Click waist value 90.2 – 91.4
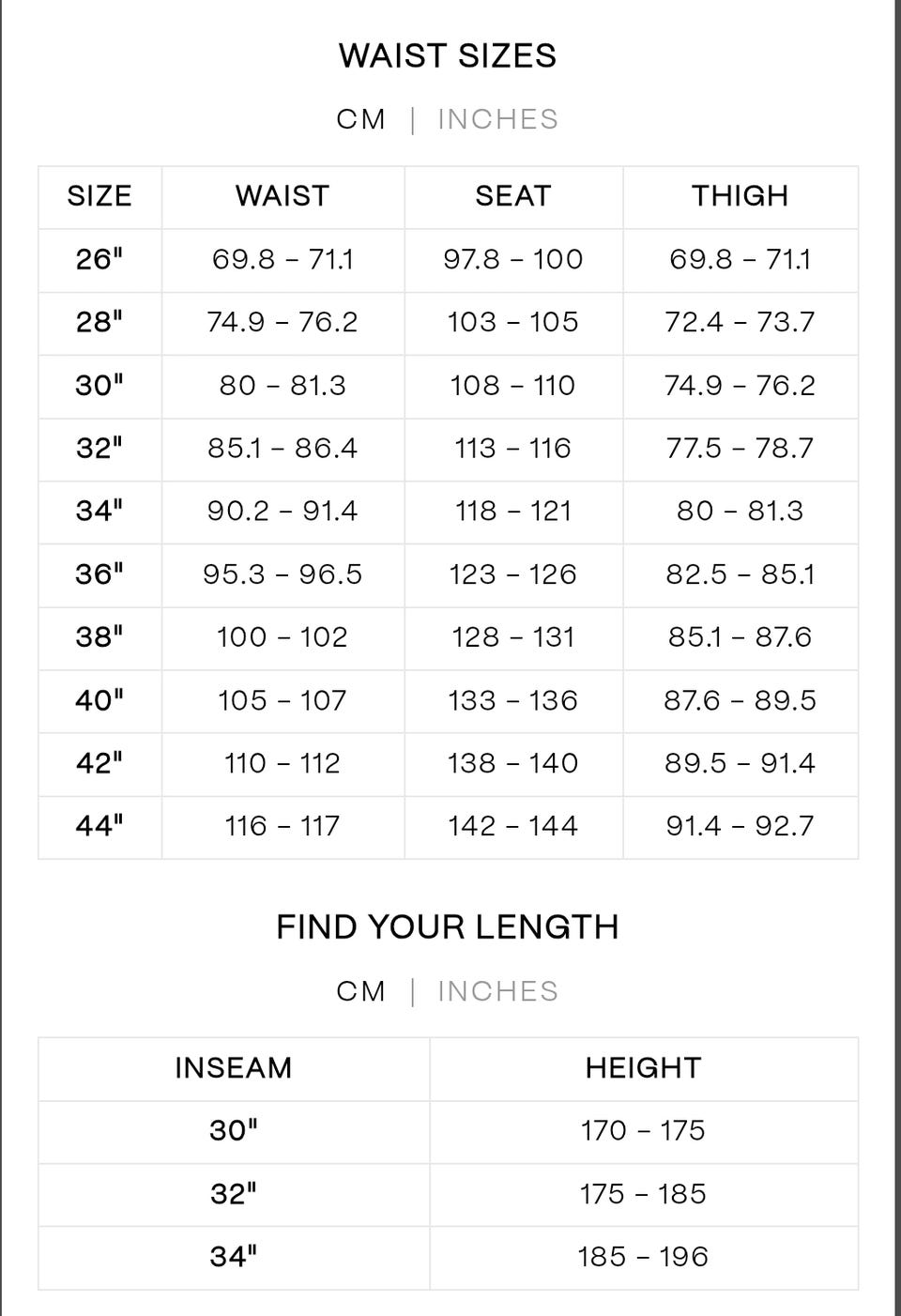The width and height of the screenshot is (901, 1316). (x=283, y=512)
